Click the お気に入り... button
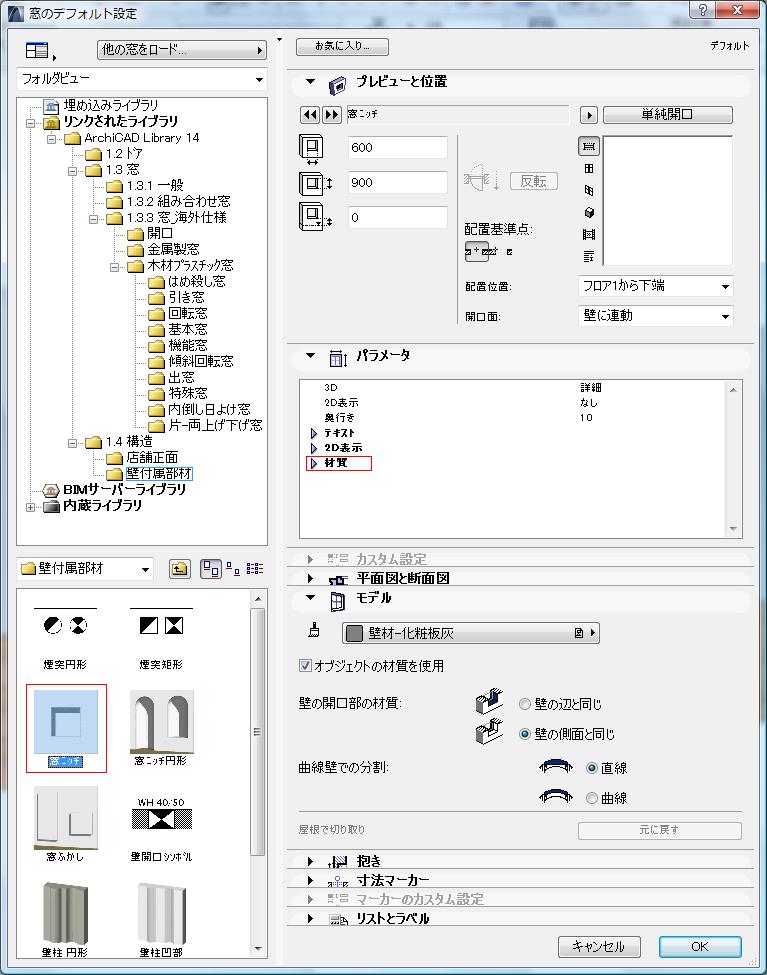 pos(343,47)
